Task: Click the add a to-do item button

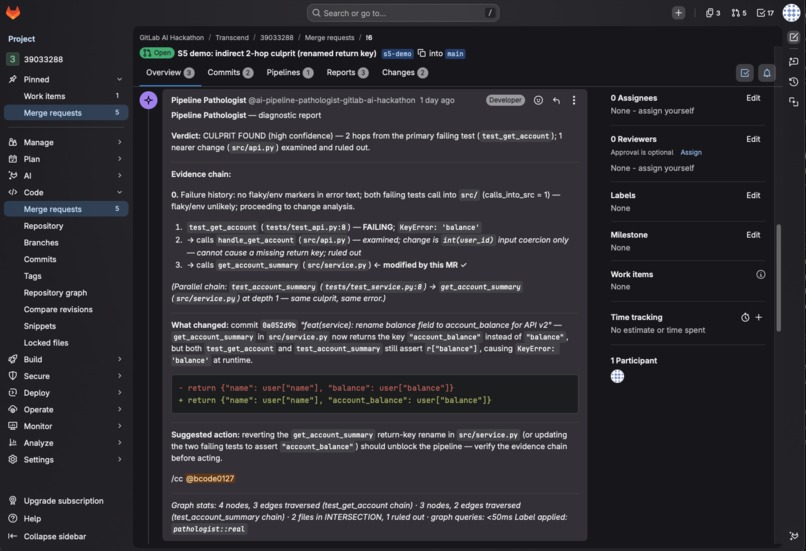Action: tap(745, 73)
